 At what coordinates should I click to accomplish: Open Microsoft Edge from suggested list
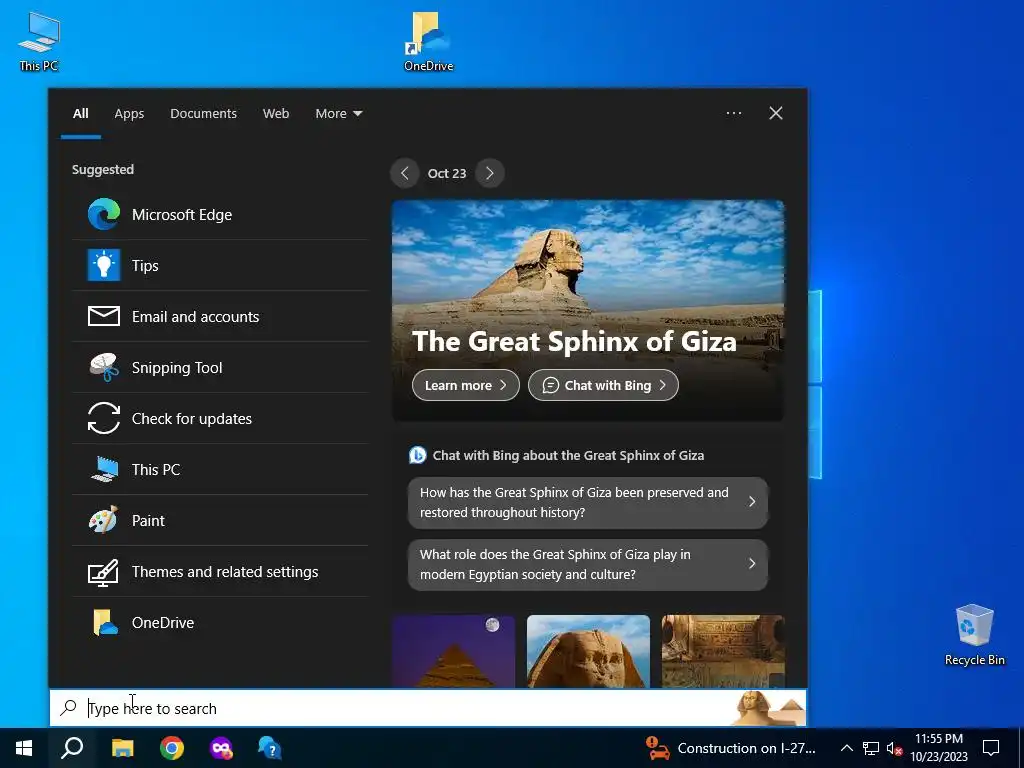(x=220, y=215)
